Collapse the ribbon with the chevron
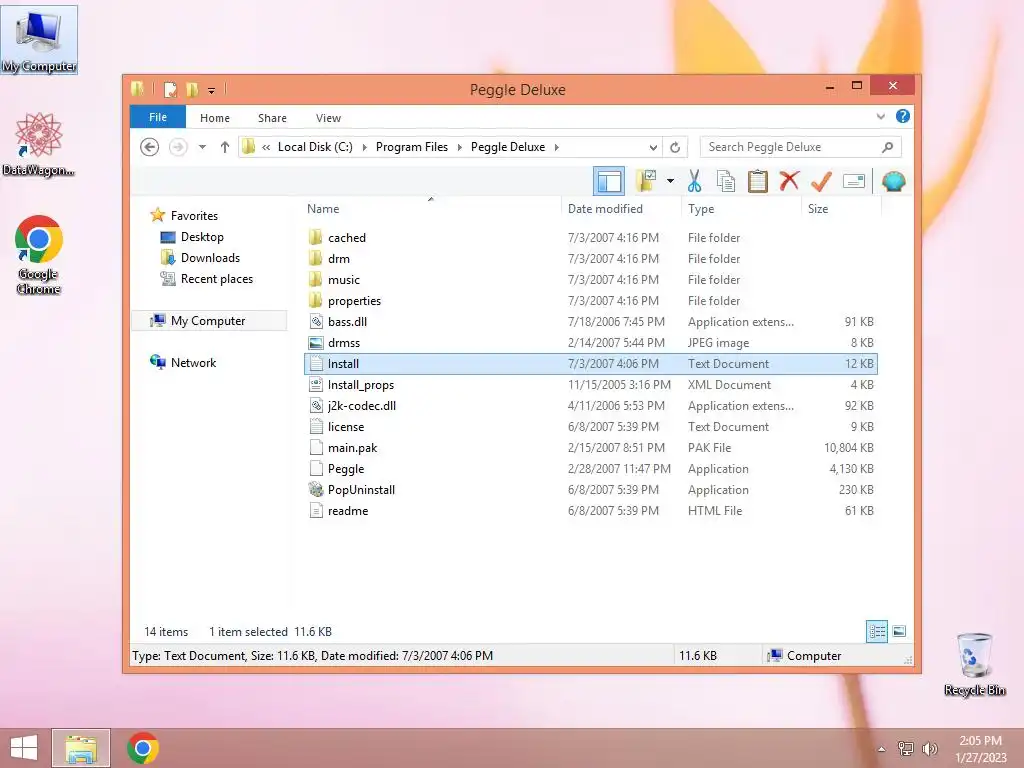The height and width of the screenshot is (768, 1024). tap(880, 117)
